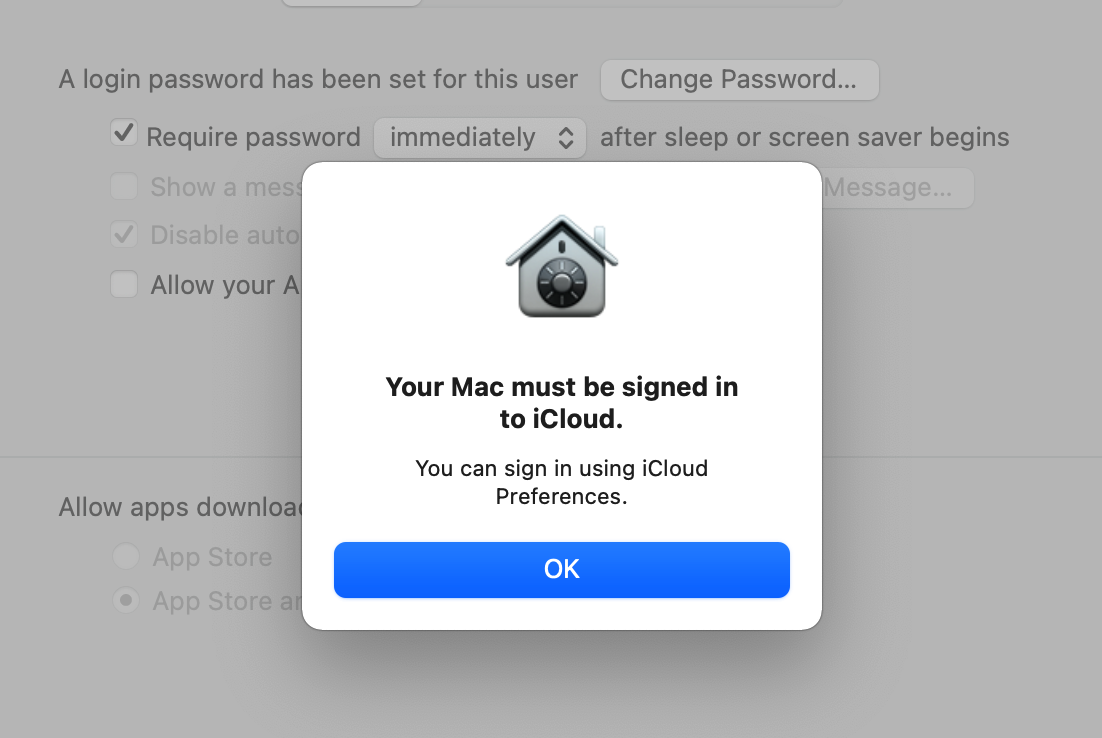This screenshot has width=1102, height=738.
Task: Click the "after sleep or screen saver begins" text
Action: pyautogui.click(x=804, y=137)
